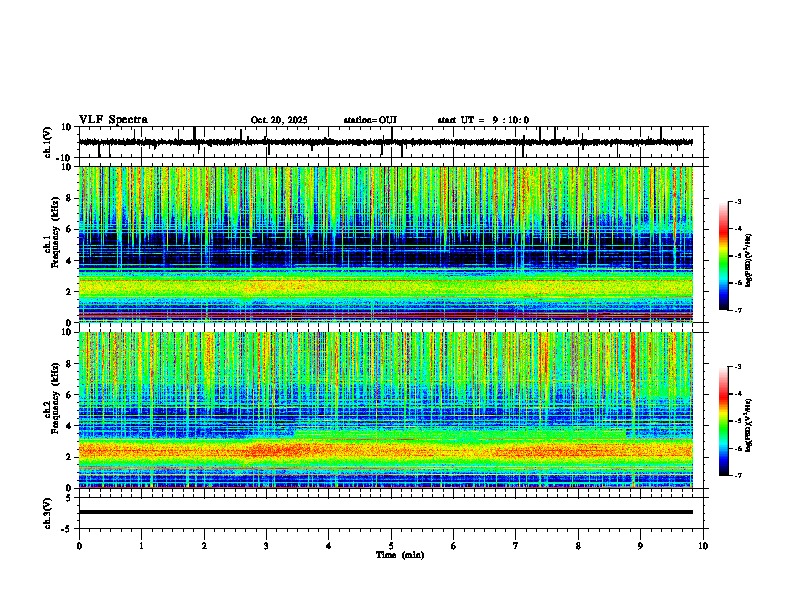Click the ch.1 color scale bar

724,256
